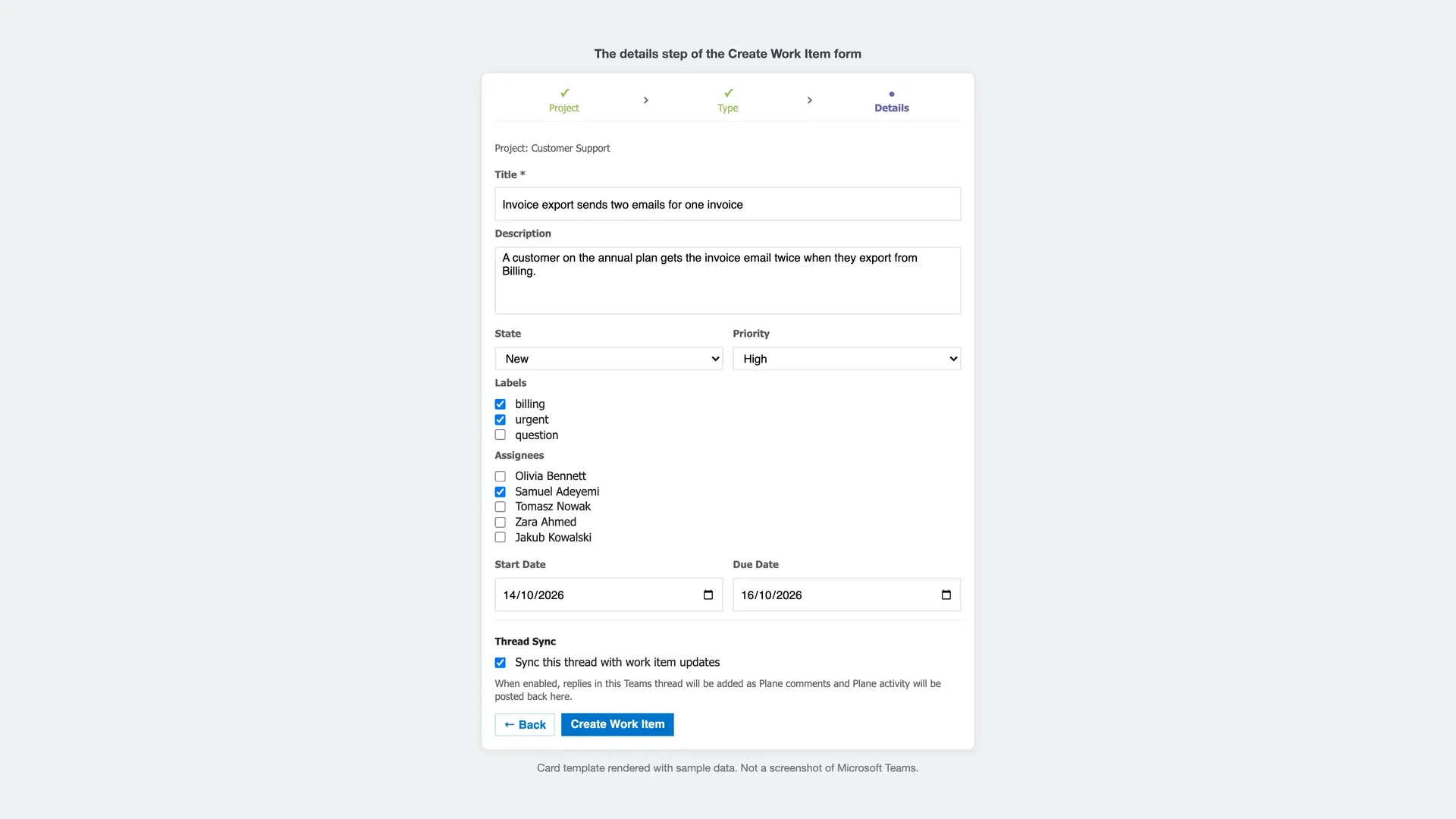Click the 'details step of the Create Work Item form' heading
Screen dimensions: 1456x819
pos(728,54)
